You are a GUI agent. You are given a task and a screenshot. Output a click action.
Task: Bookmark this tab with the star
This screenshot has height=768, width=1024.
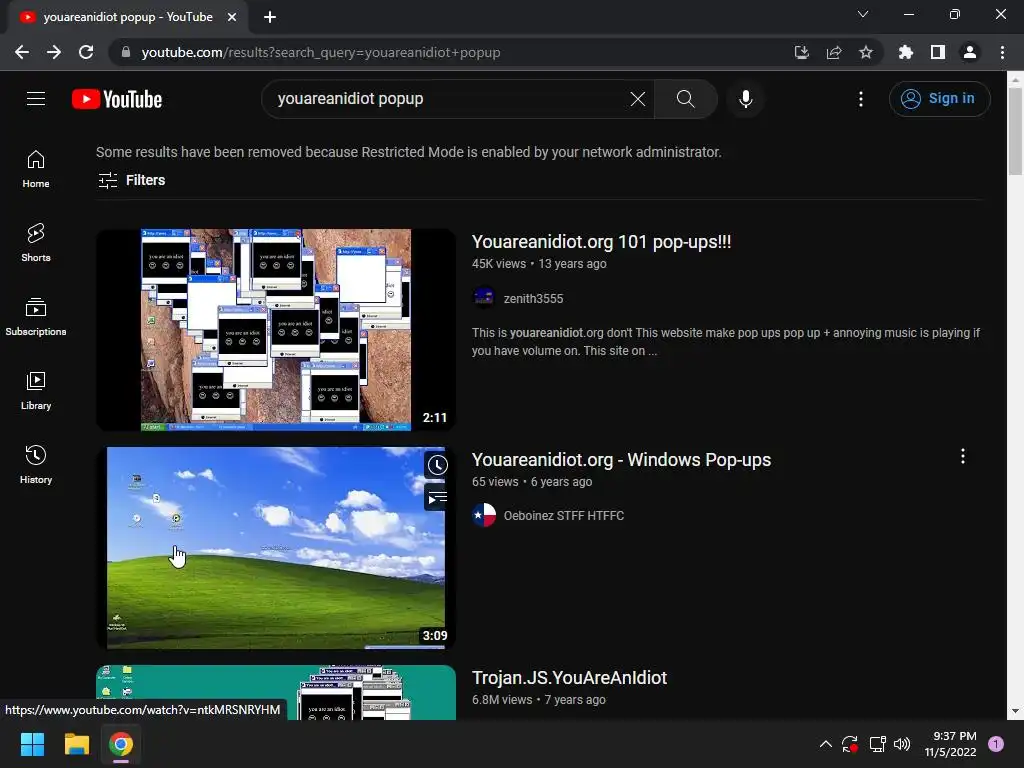click(866, 52)
